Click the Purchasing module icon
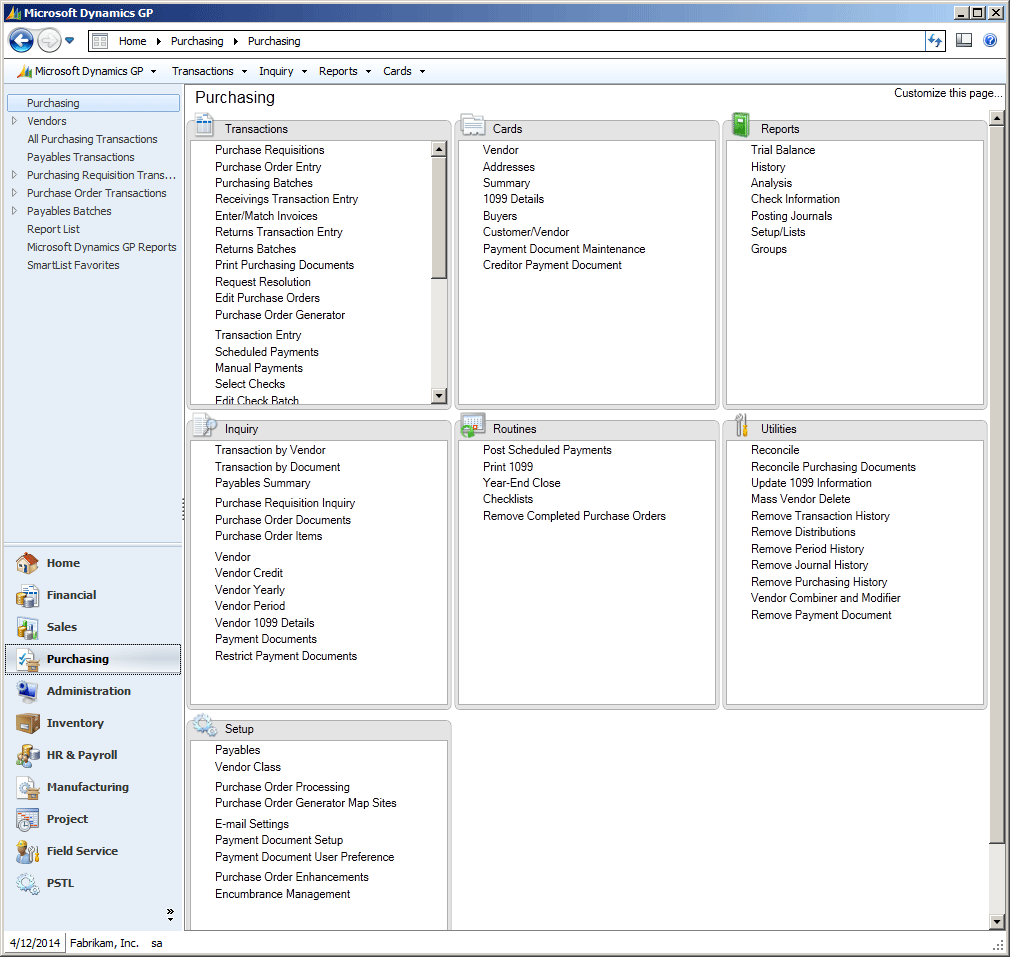Viewport: 1010px width, 957px height. pos(27,659)
